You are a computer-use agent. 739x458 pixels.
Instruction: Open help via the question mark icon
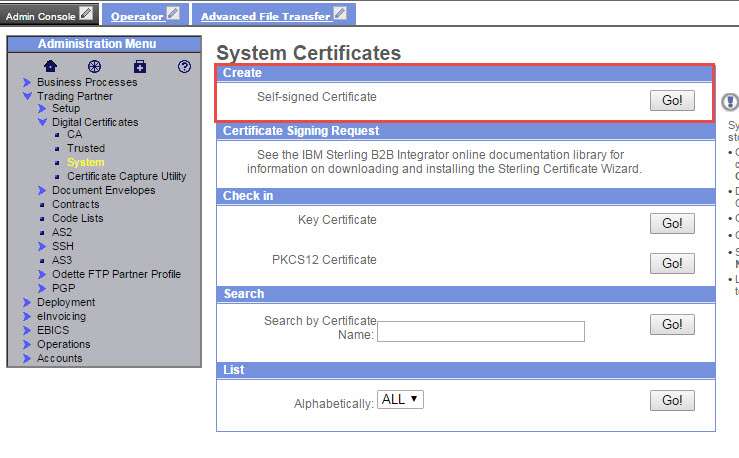(184, 67)
